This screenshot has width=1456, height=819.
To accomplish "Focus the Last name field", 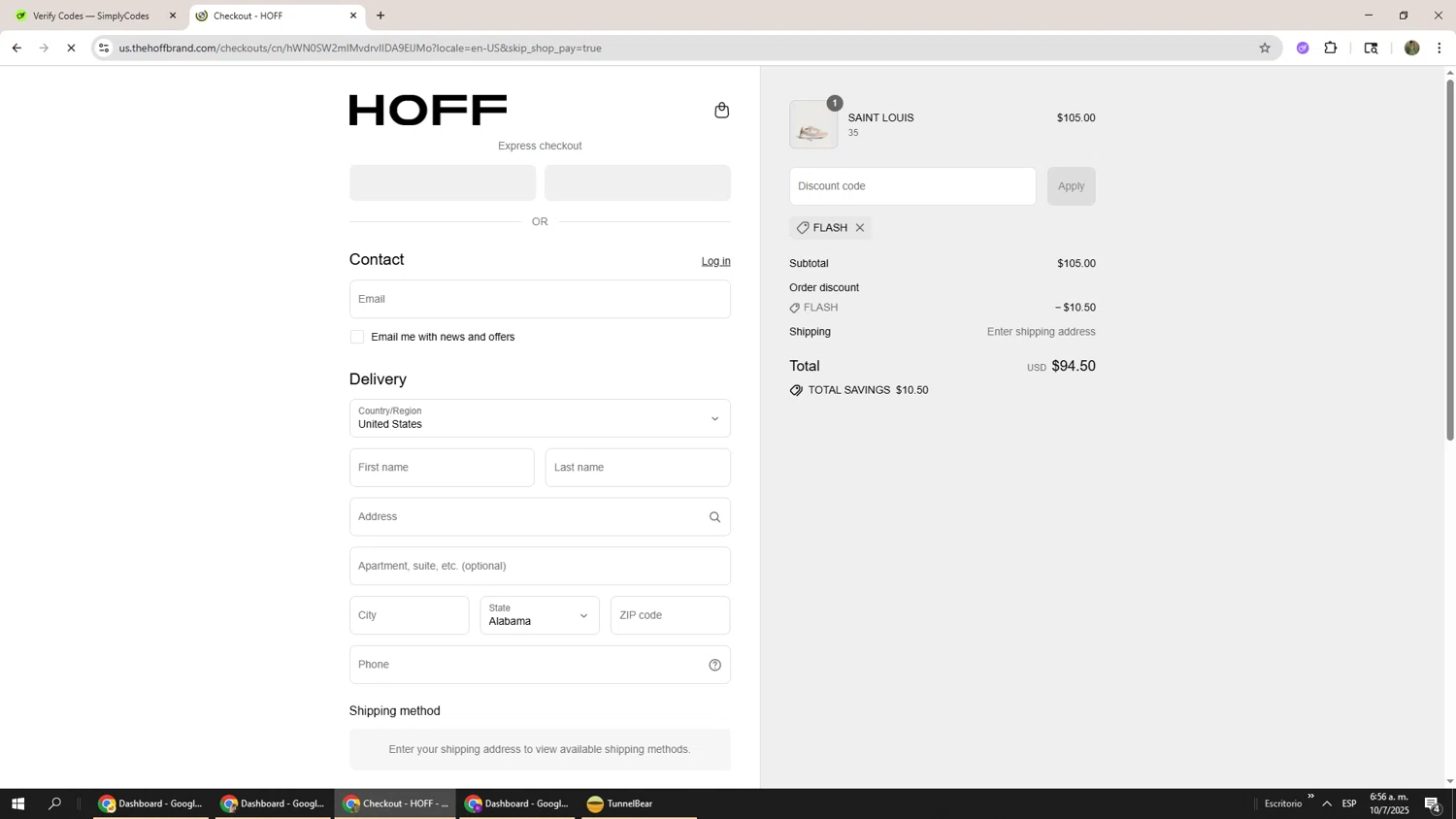I will [638, 468].
